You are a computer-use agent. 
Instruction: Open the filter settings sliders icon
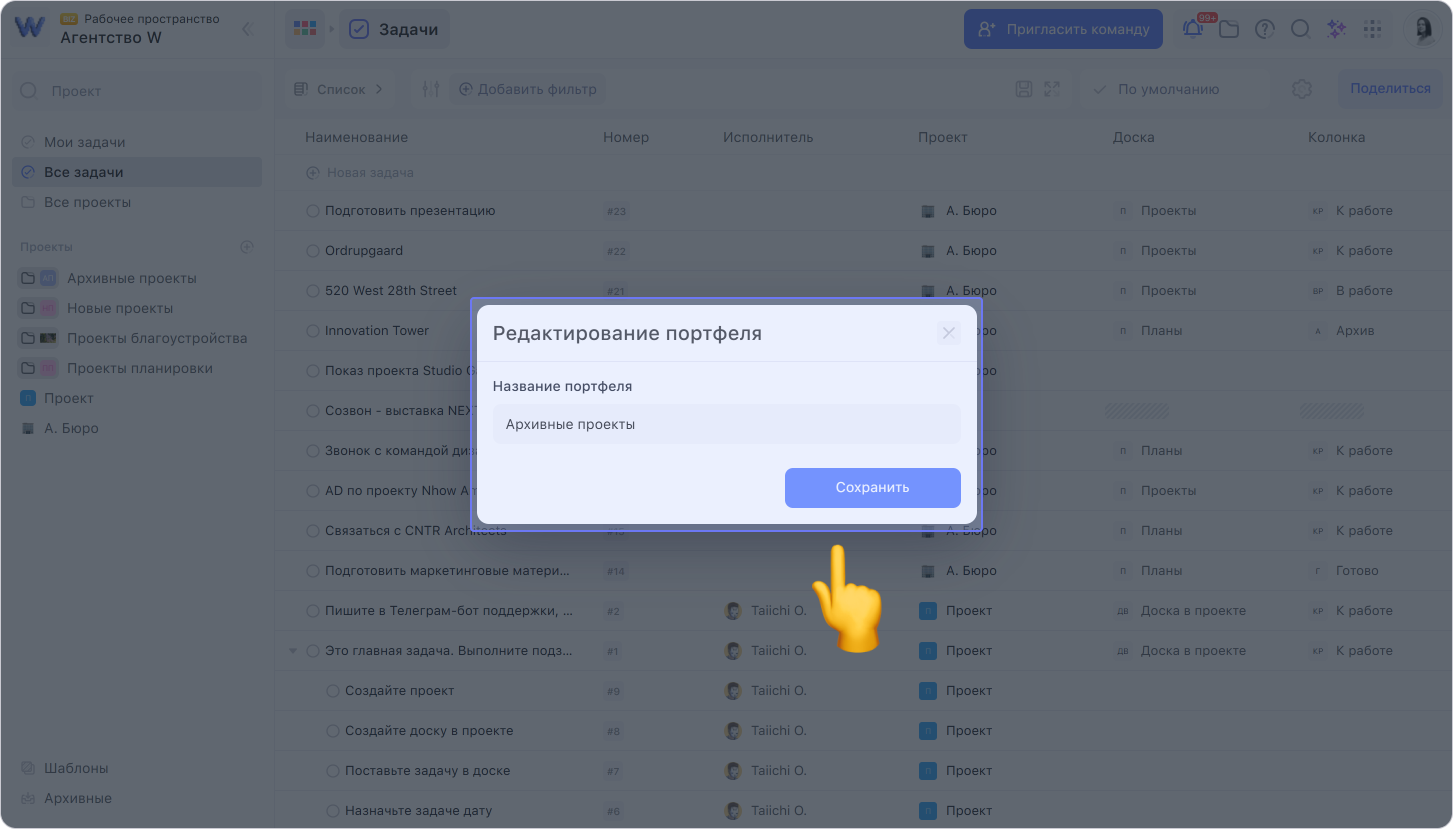click(431, 89)
